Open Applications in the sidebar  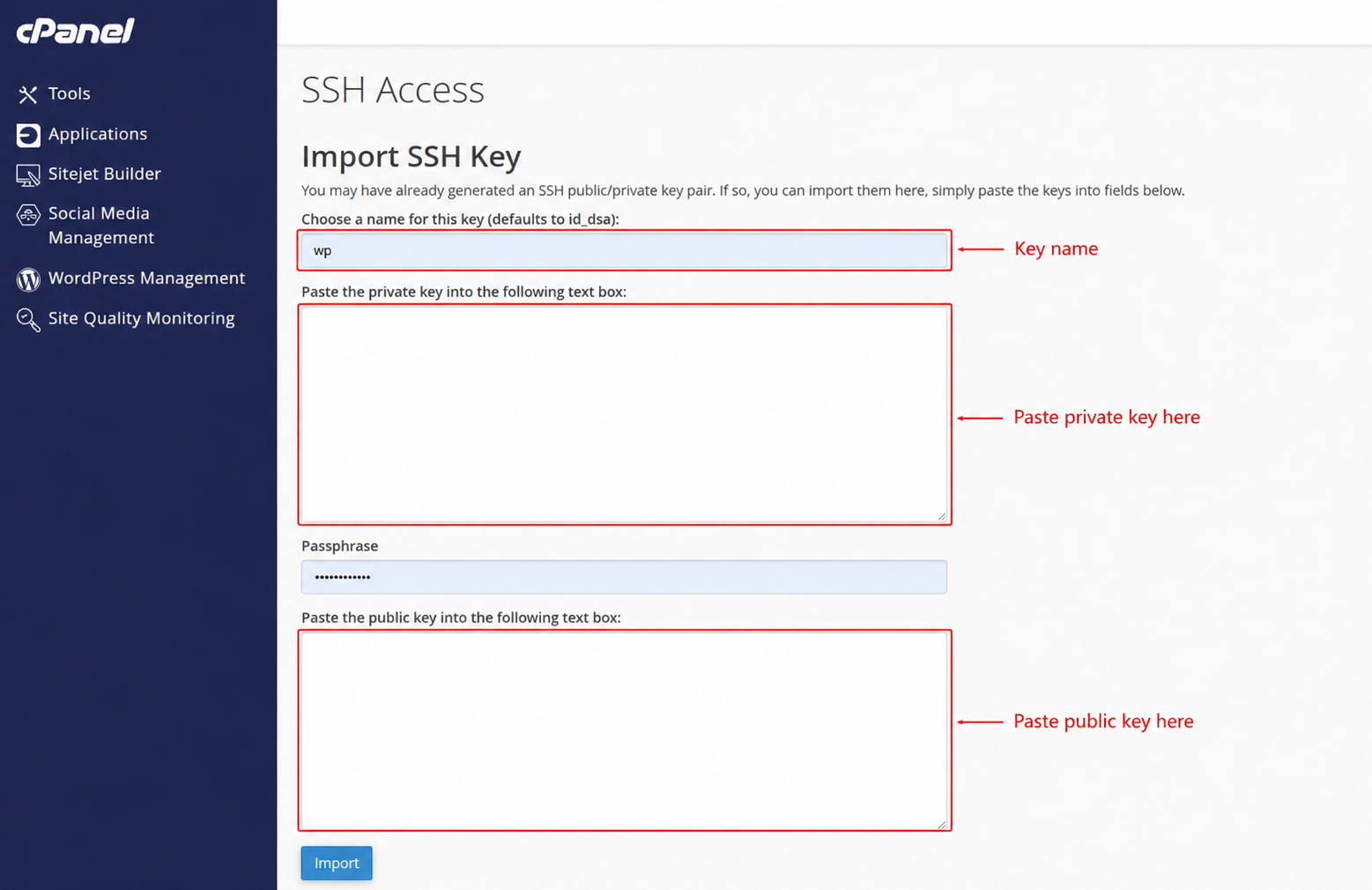click(x=98, y=134)
